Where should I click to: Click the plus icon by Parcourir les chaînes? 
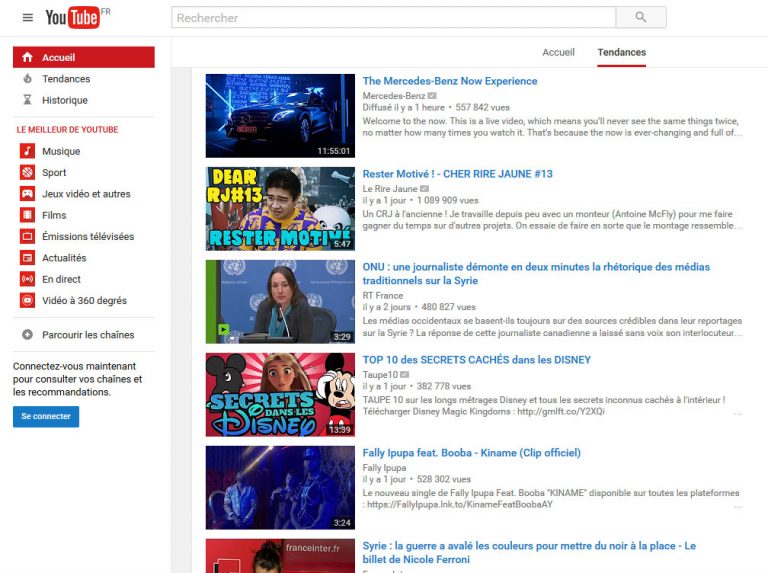27,334
